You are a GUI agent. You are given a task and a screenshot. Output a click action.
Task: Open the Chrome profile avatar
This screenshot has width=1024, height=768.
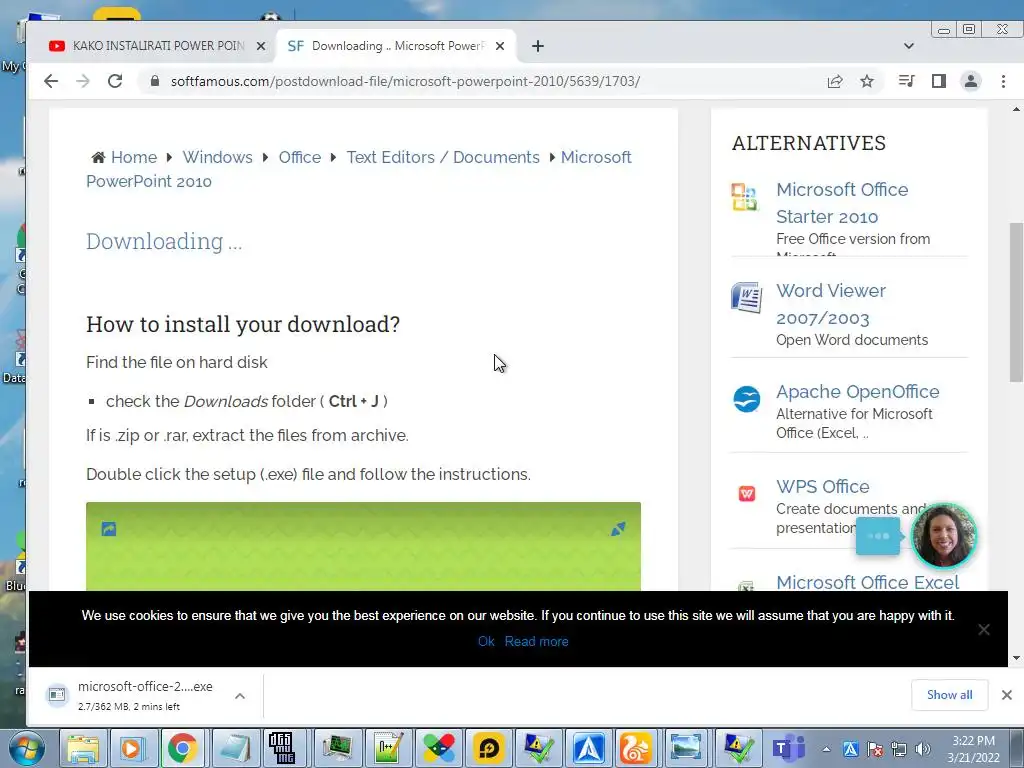(x=971, y=81)
